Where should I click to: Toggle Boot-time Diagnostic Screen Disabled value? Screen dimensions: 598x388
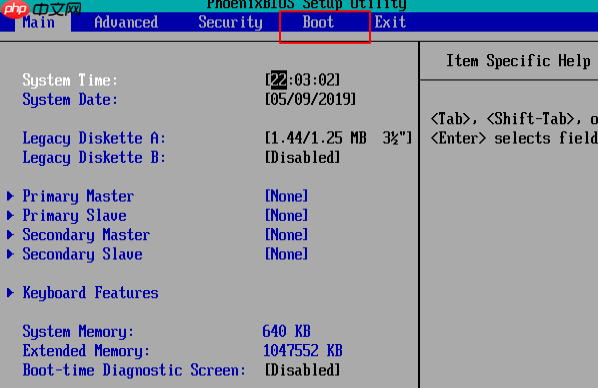(x=302, y=370)
